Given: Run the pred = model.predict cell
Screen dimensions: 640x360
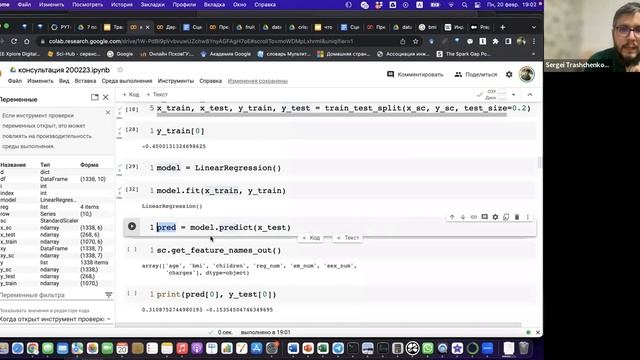Looking at the screenshot, I should tap(132, 226).
